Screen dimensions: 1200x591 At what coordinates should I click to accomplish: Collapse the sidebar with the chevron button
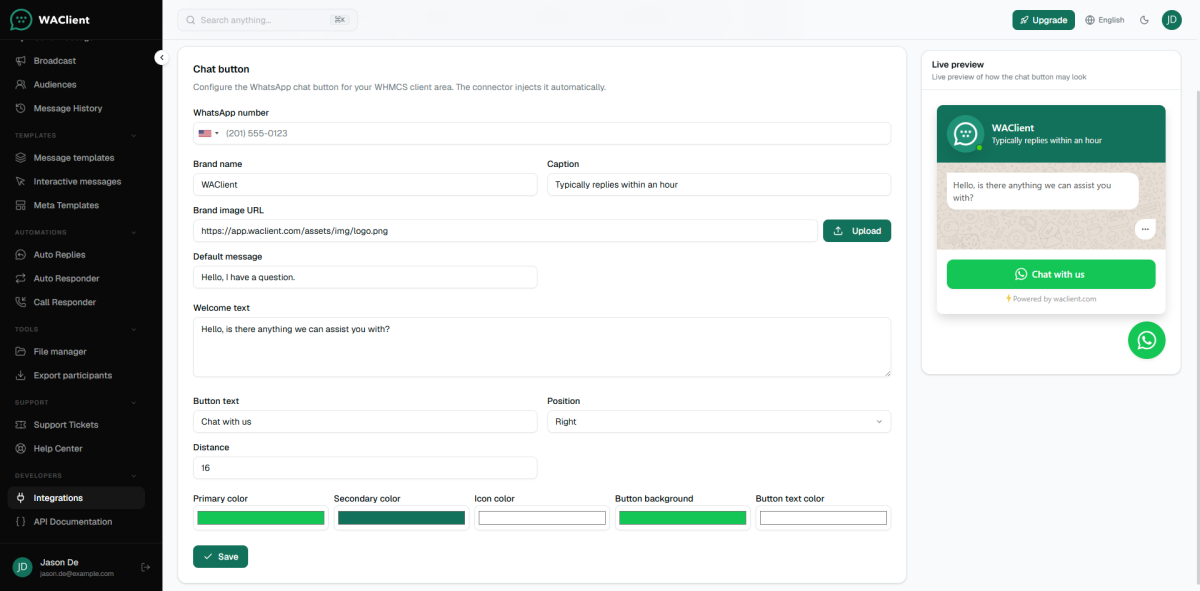coord(162,58)
